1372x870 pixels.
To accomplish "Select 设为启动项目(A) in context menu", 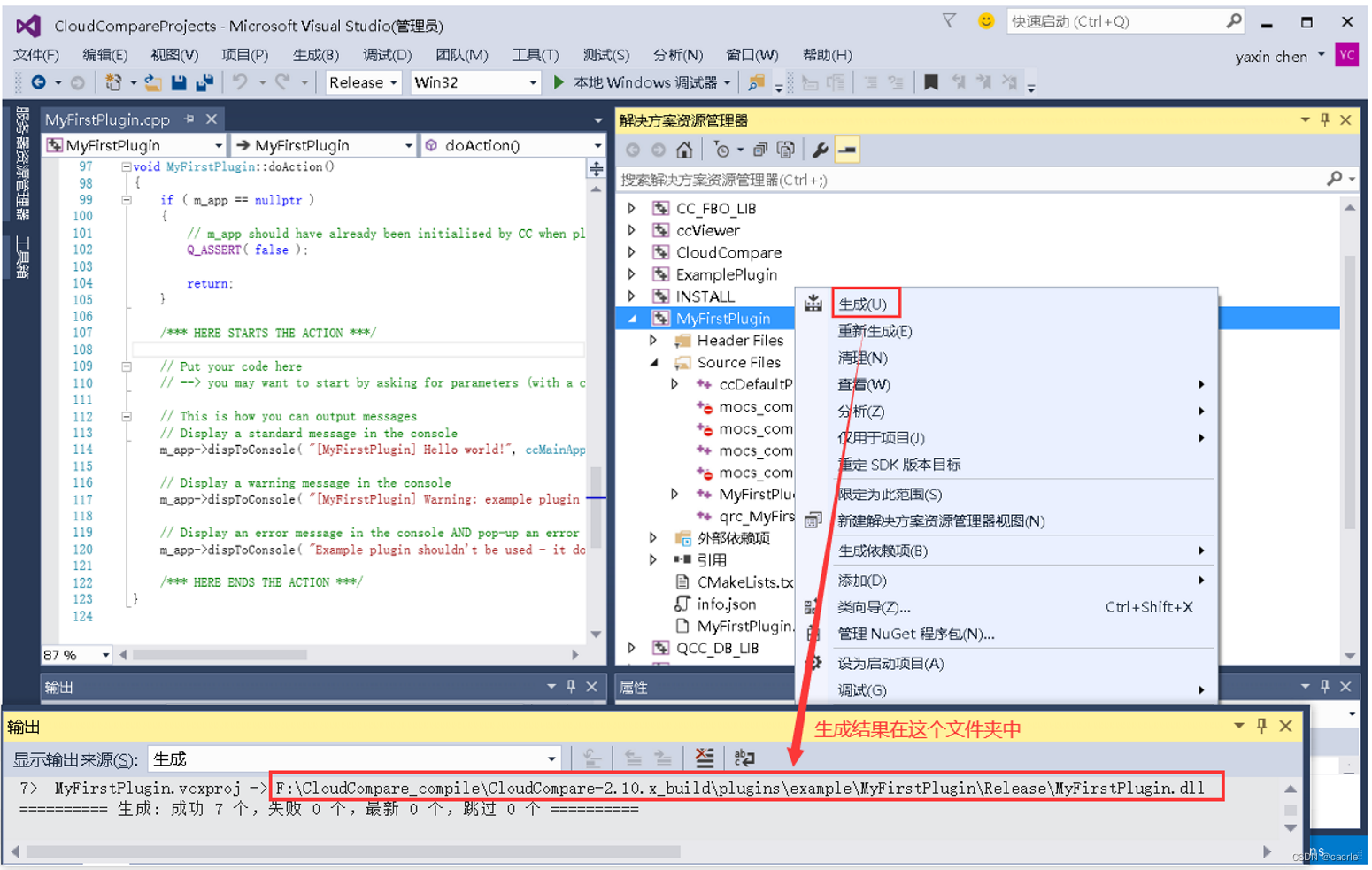I will (x=890, y=663).
